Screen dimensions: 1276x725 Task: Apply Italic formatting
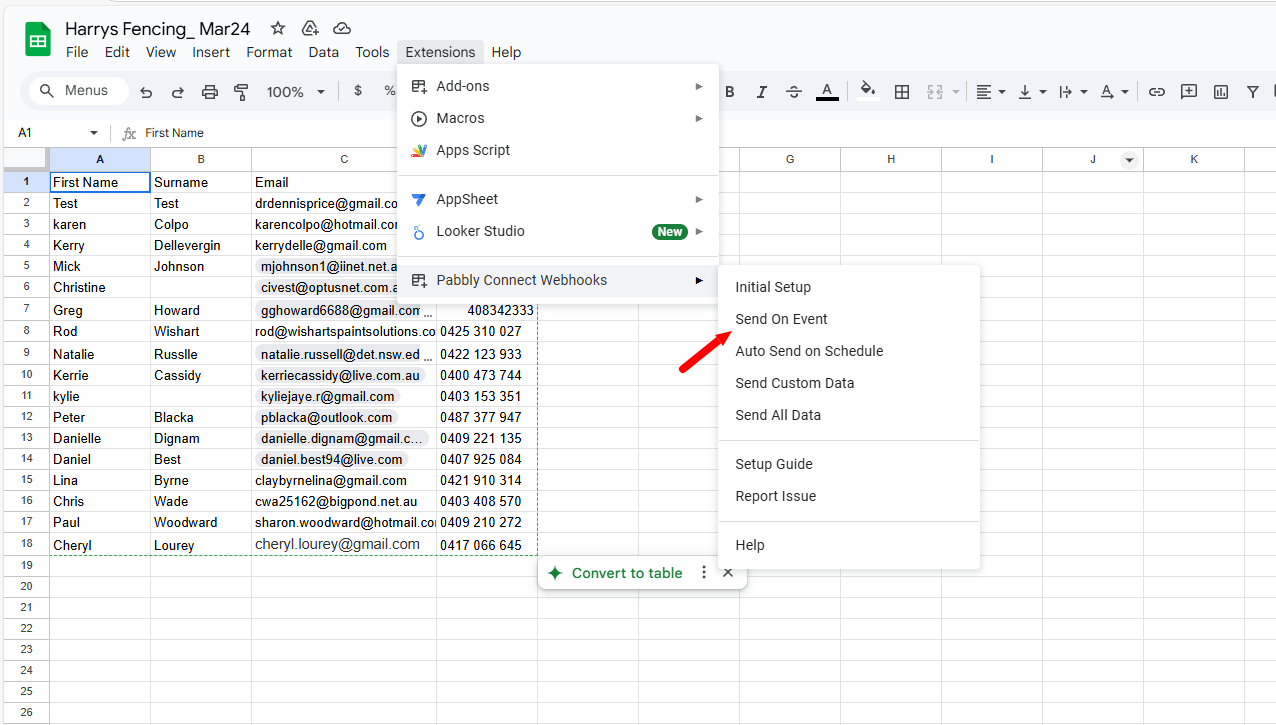(x=762, y=92)
